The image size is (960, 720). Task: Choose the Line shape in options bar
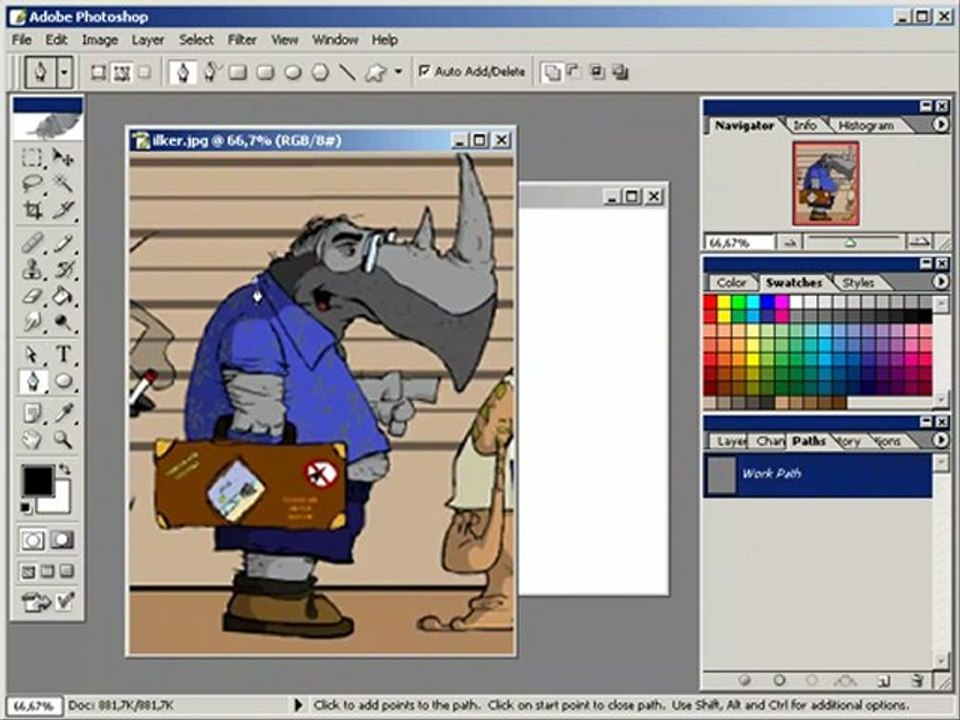click(x=347, y=73)
